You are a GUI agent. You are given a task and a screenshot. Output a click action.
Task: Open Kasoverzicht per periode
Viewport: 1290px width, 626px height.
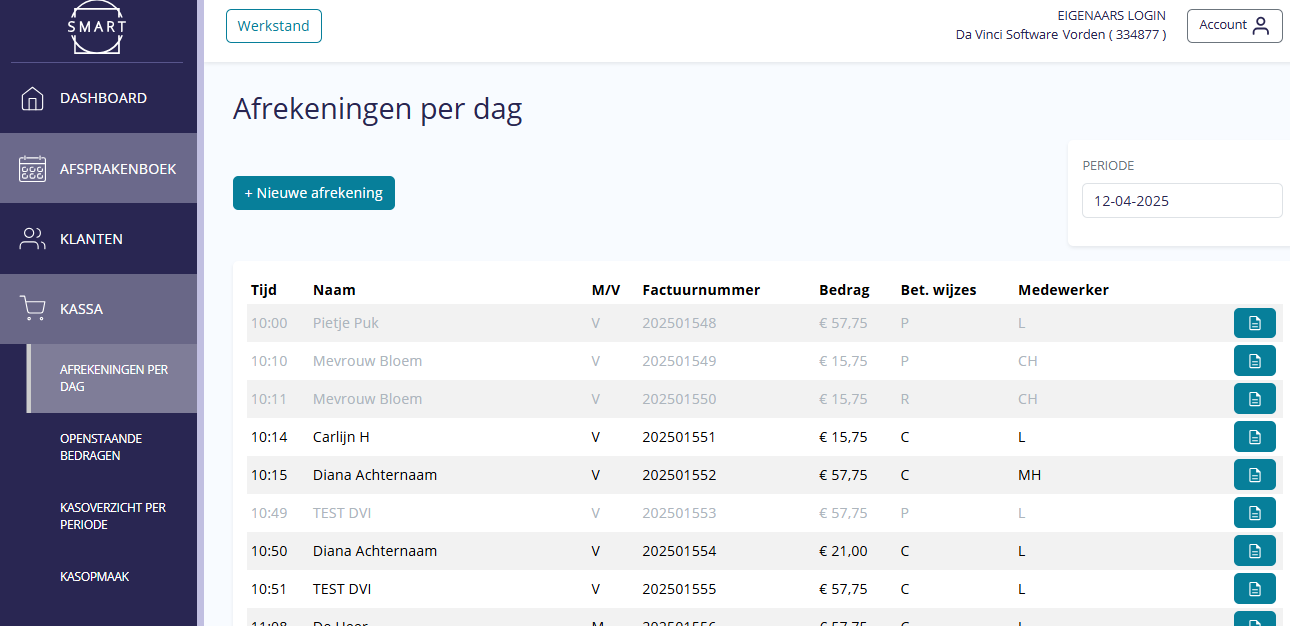[x=112, y=516]
